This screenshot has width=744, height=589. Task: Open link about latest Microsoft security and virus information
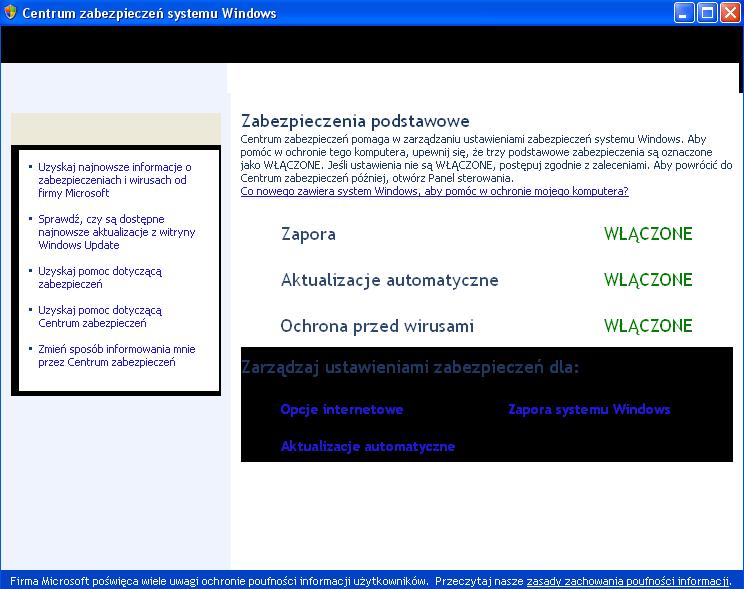click(114, 180)
